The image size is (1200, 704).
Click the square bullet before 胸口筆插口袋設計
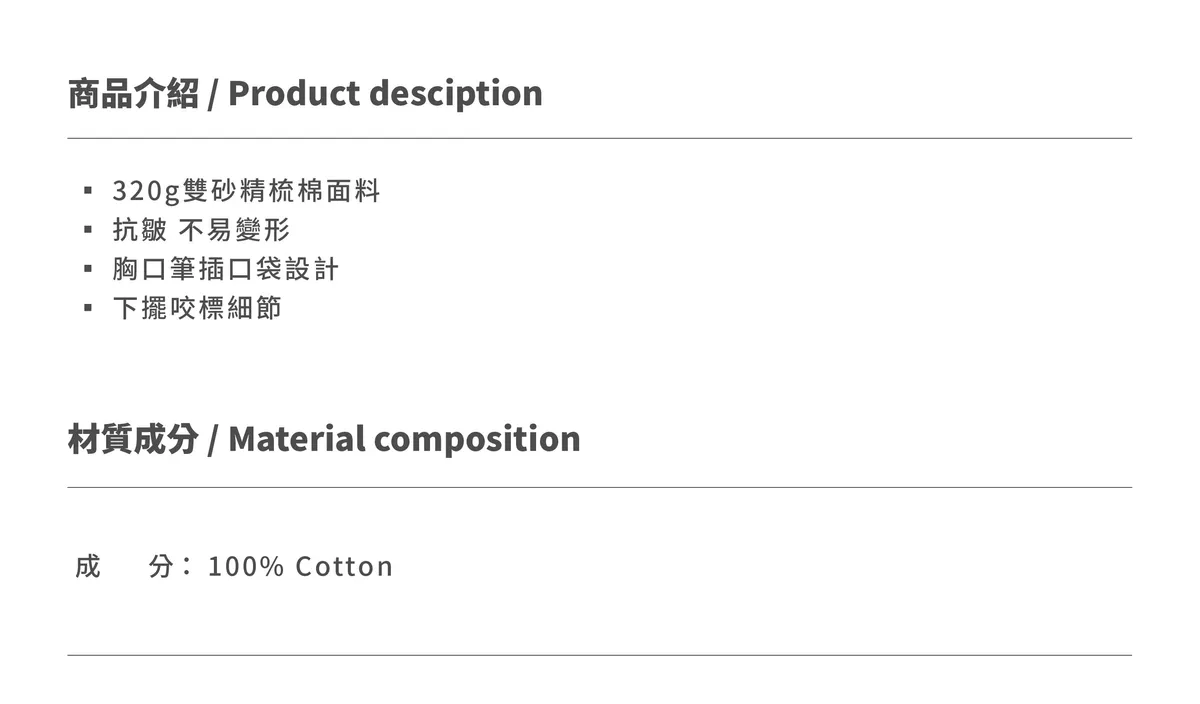[88, 269]
